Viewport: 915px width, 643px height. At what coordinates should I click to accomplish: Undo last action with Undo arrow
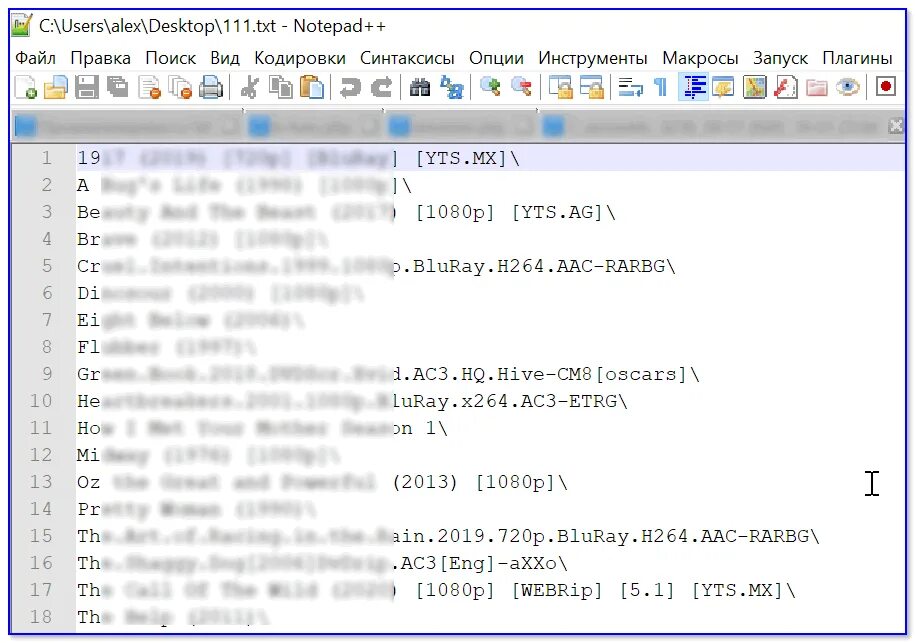pos(350,88)
